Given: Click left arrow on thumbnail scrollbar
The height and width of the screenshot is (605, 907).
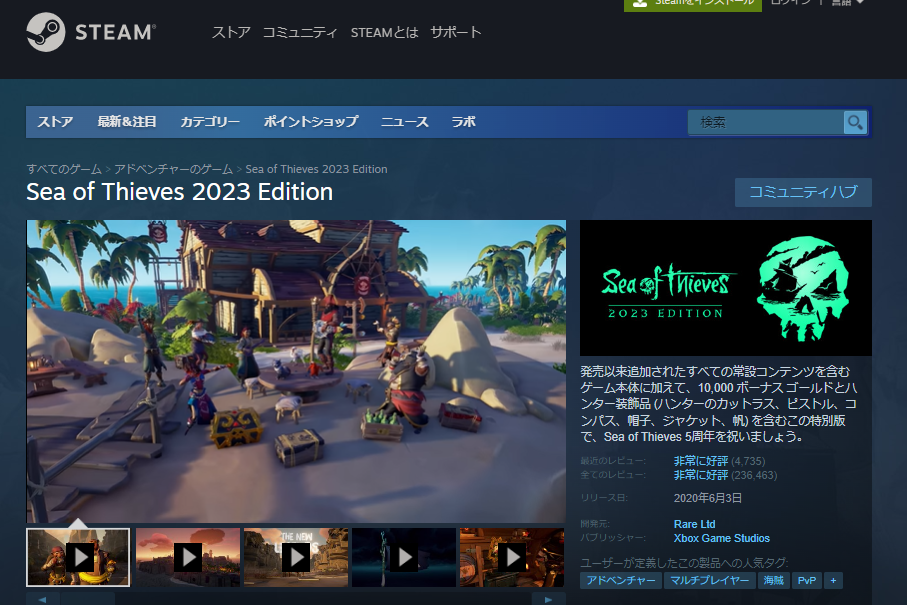Looking at the screenshot, I should pyautogui.click(x=42, y=599).
